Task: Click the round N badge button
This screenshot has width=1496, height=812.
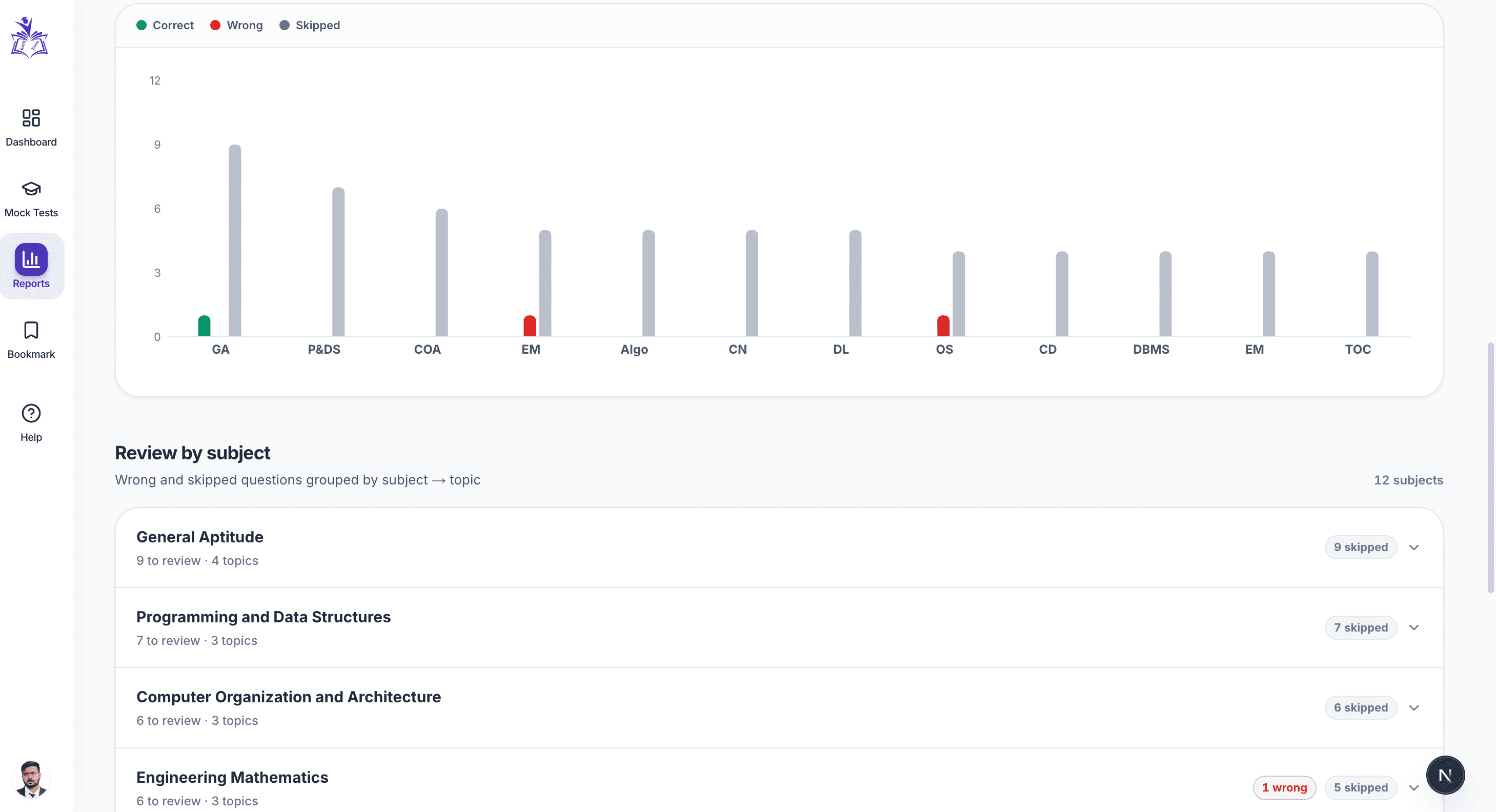Action: point(1445,775)
